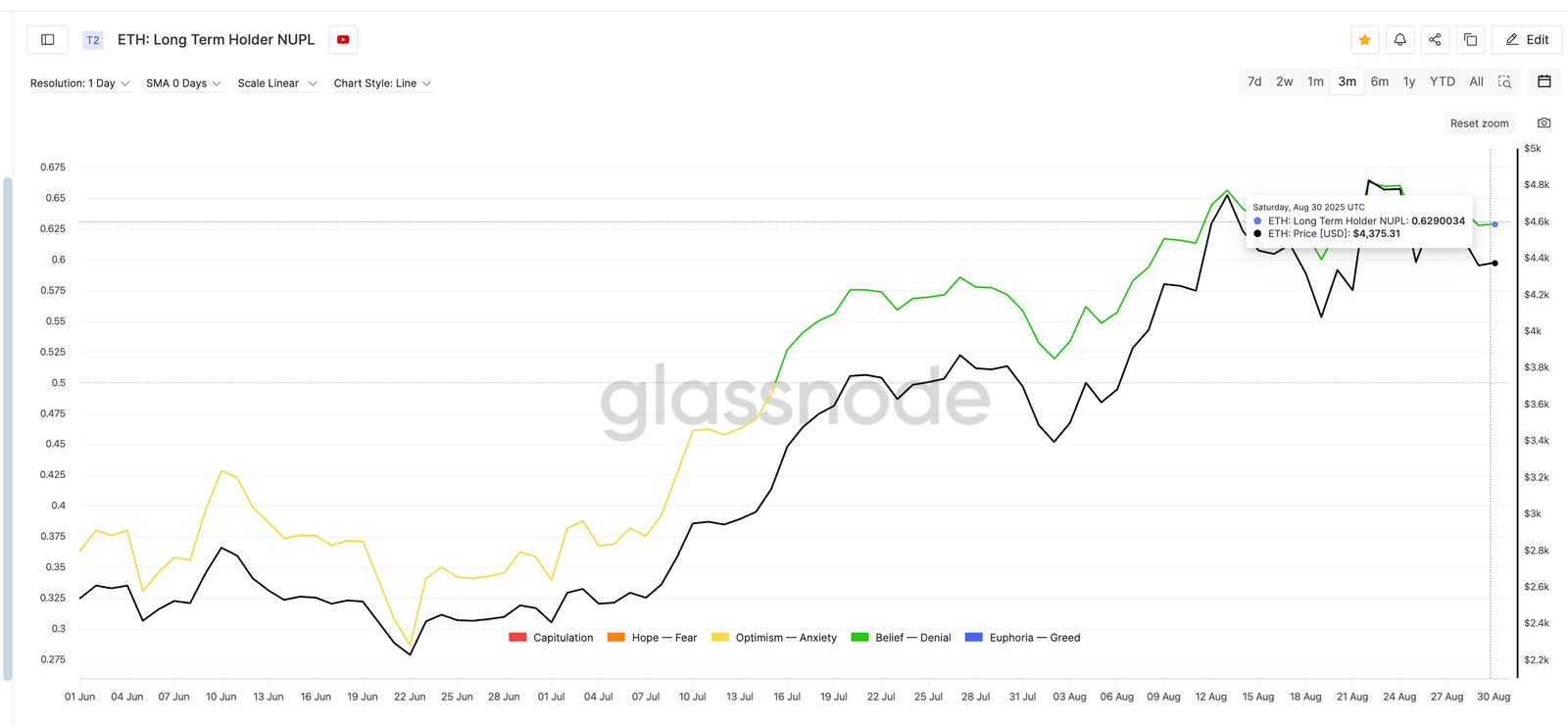Viewport: 1568px width, 725px height.
Task: Take a chart screenshot with the camera icon
Action: coord(1543,122)
